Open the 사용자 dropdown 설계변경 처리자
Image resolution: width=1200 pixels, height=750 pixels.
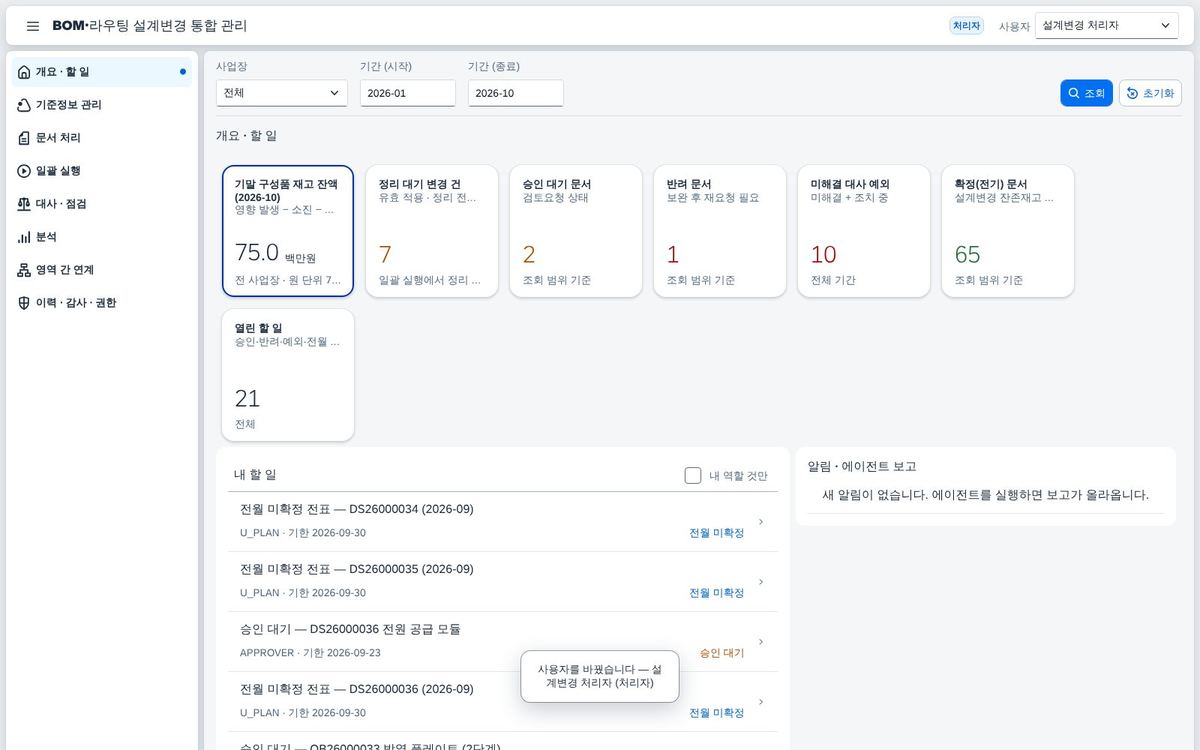point(1107,26)
